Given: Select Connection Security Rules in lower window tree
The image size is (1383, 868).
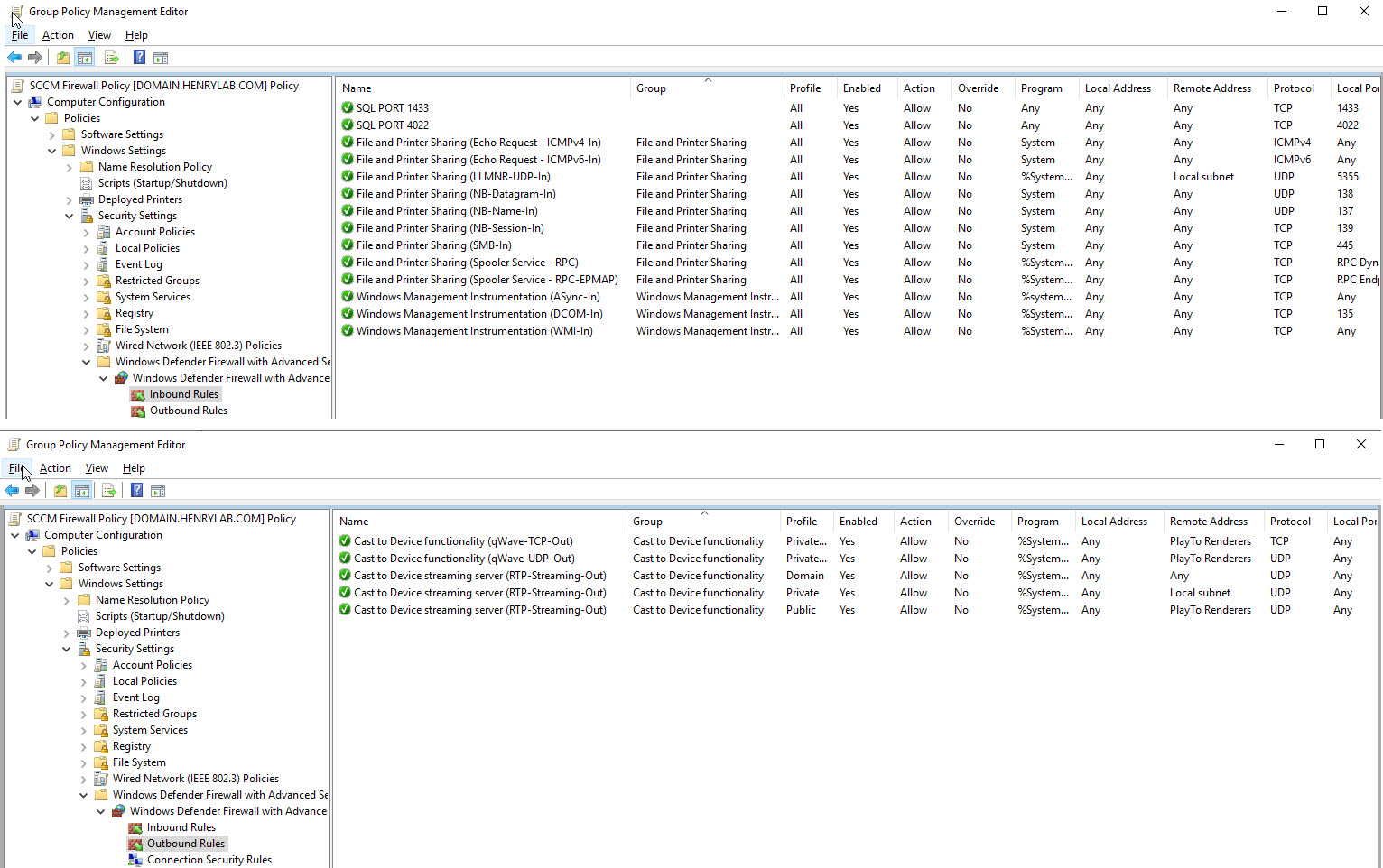Looking at the screenshot, I should click(x=209, y=860).
